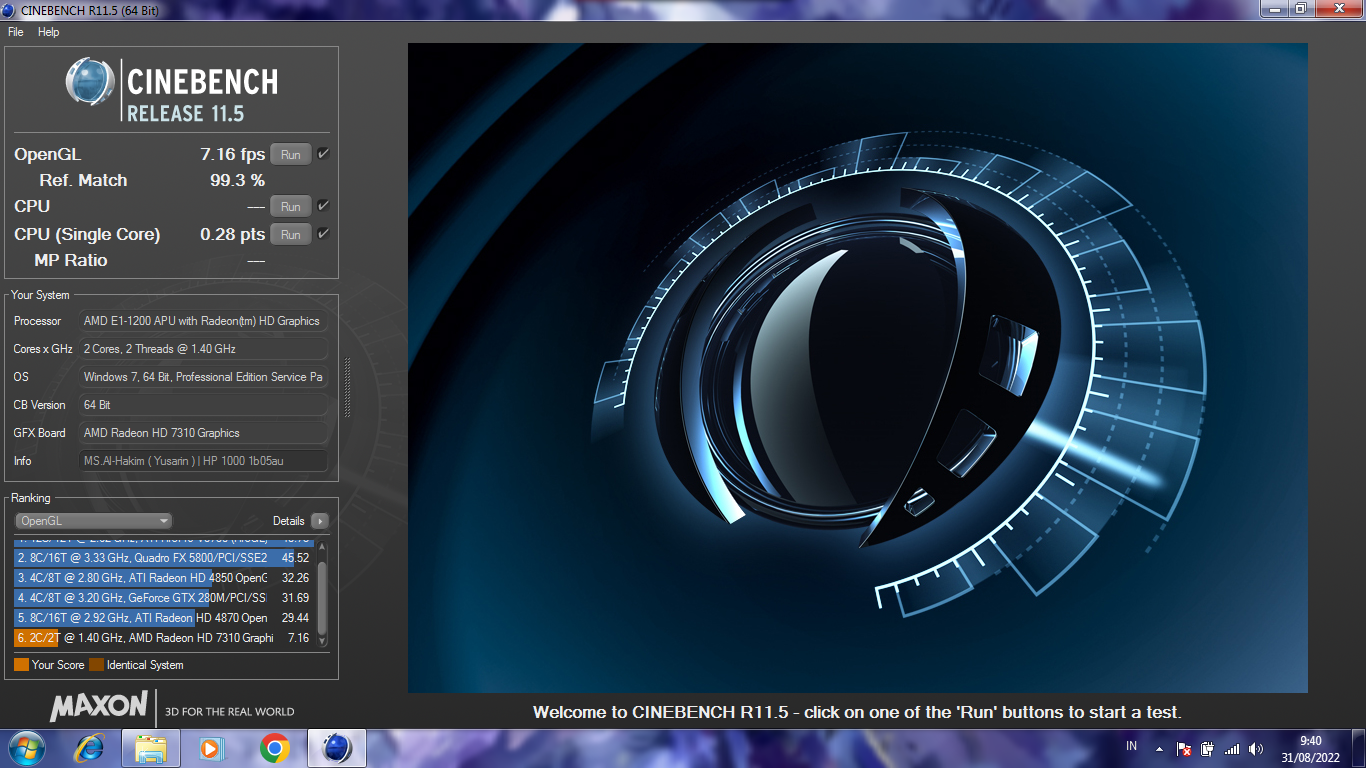Click the Info text field
The image size is (1366, 768).
[203, 461]
